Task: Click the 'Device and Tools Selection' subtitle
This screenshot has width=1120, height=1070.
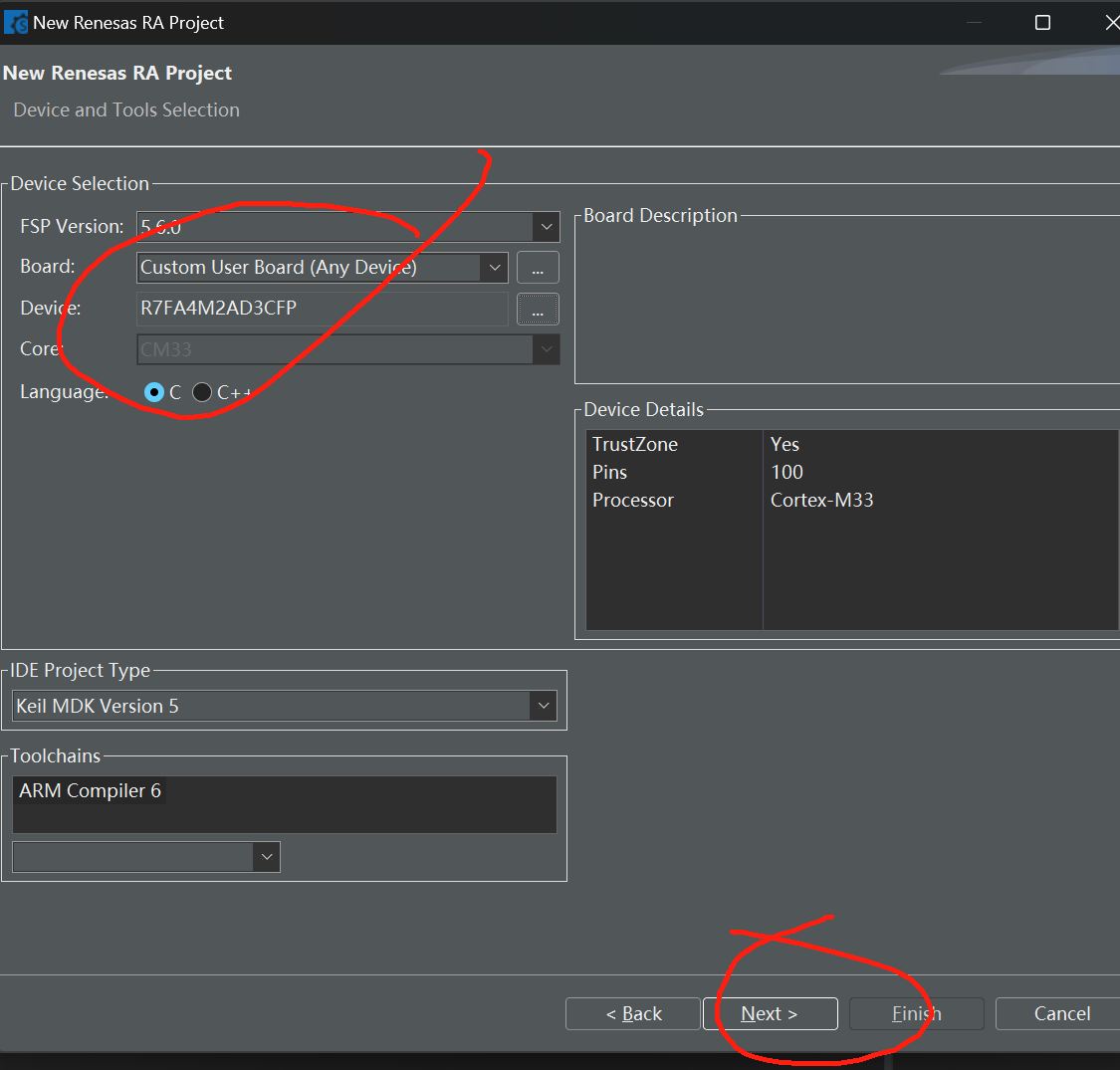Action: (126, 110)
